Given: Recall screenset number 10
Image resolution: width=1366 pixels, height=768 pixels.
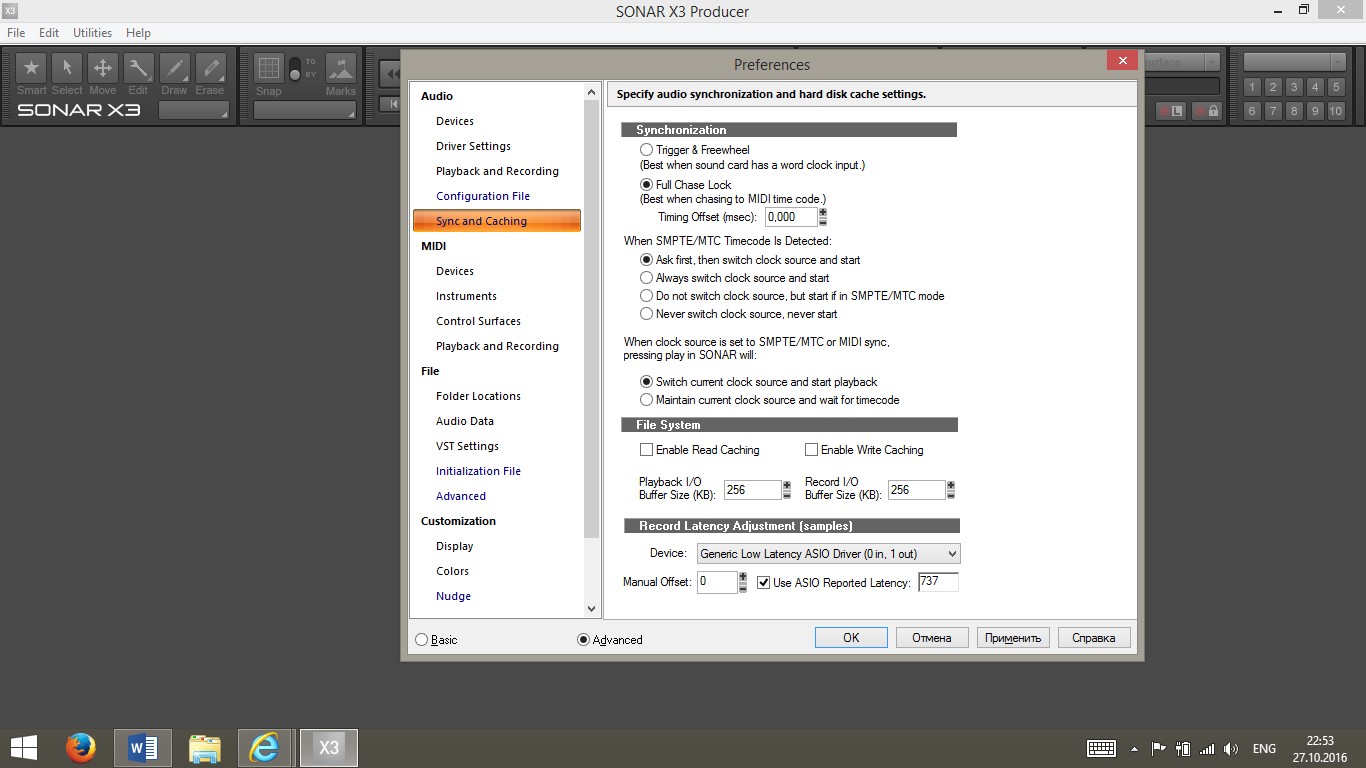Looking at the screenshot, I should tap(1336, 111).
